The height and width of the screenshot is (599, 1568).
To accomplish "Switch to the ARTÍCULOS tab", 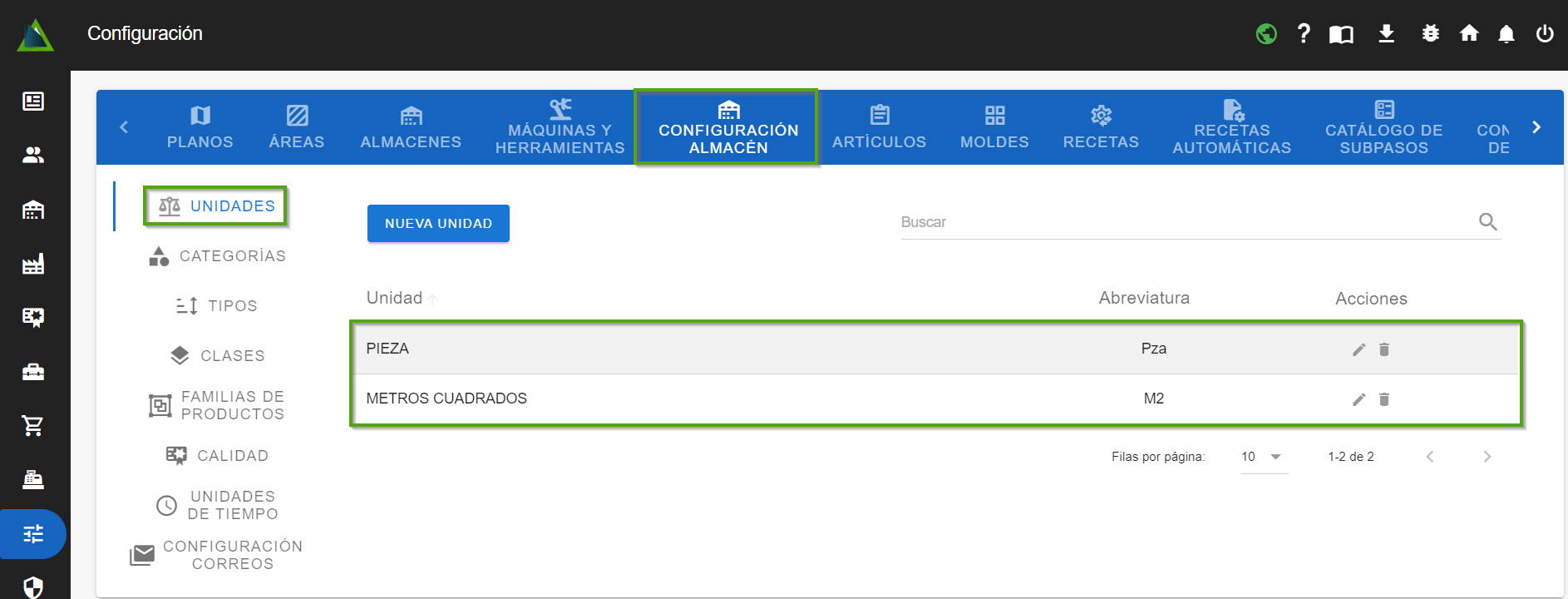I will pyautogui.click(x=879, y=127).
